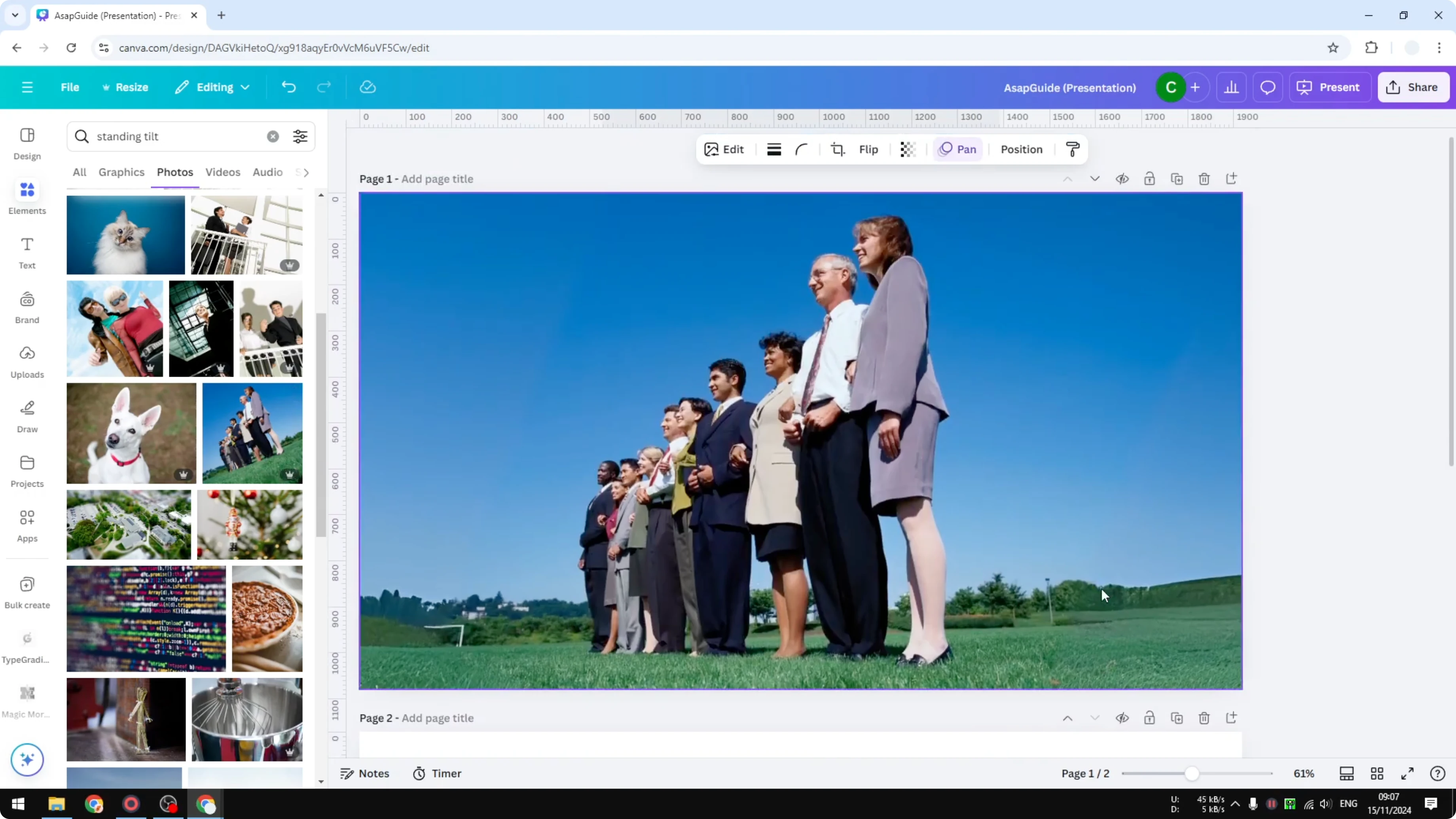Hide Page 1 with eye toggle
Image resolution: width=1456 pixels, height=819 pixels.
tap(1122, 178)
